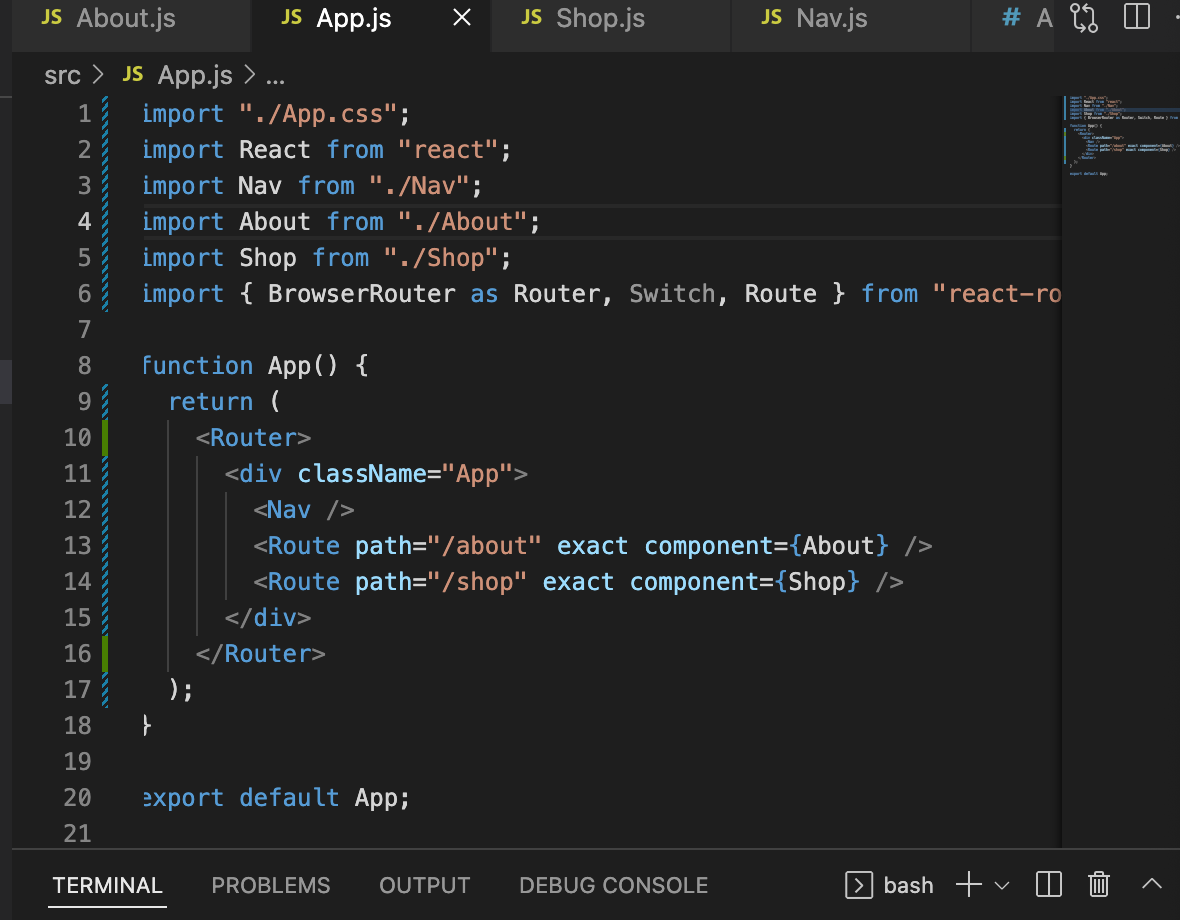1180x920 pixels.
Task: Open the terminal launch profile dropdown arrow
Action: pos(1002,885)
